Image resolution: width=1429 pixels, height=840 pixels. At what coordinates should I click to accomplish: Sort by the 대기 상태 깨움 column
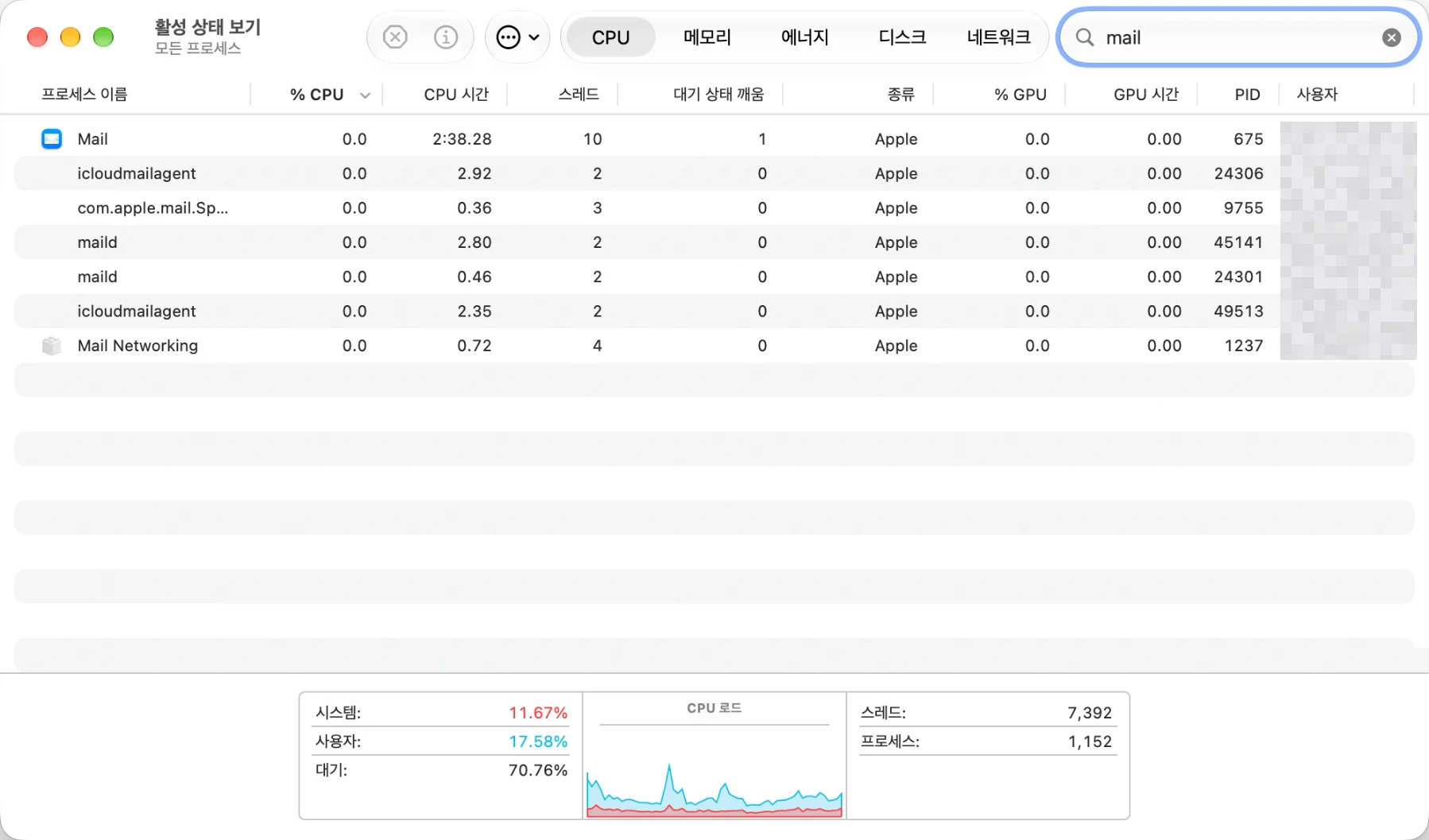(x=718, y=95)
